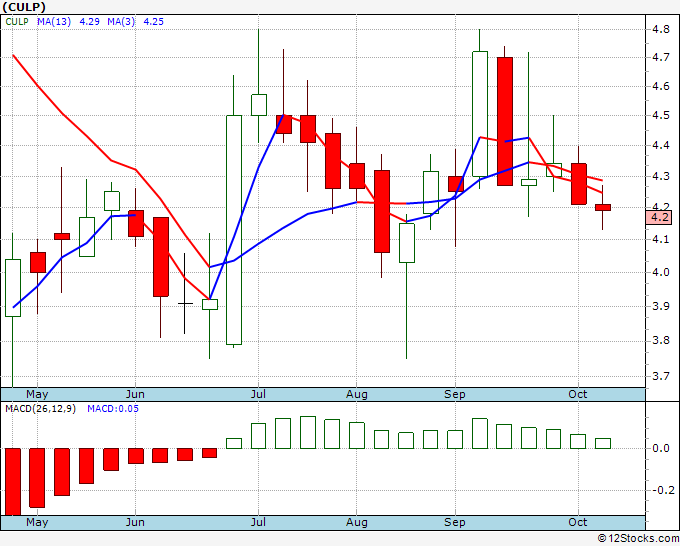The width and height of the screenshot is (680, 546).
Task: Click the 4.5 price axis label
Action: tap(661, 115)
